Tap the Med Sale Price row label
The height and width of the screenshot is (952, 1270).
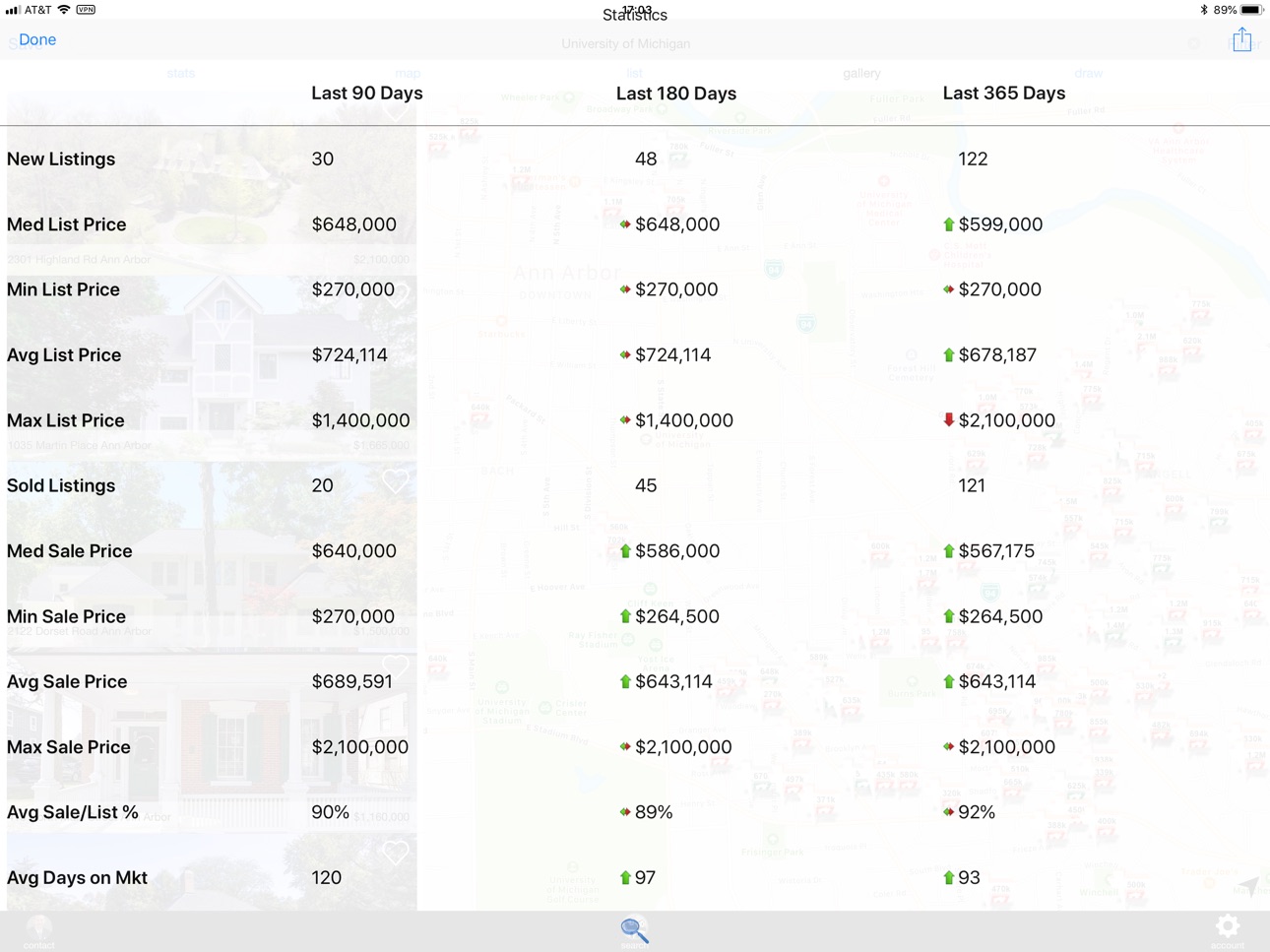click(x=70, y=551)
